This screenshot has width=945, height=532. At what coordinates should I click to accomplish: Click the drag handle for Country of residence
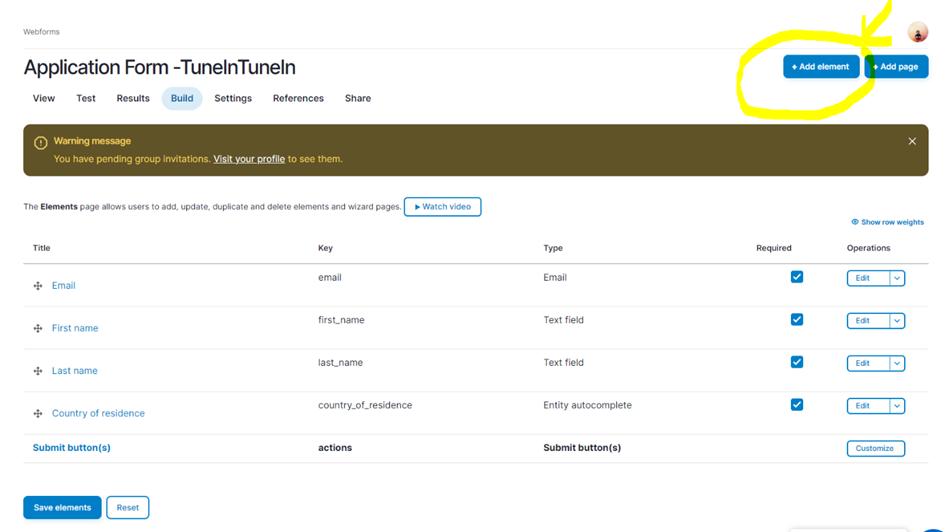coord(38,413)
